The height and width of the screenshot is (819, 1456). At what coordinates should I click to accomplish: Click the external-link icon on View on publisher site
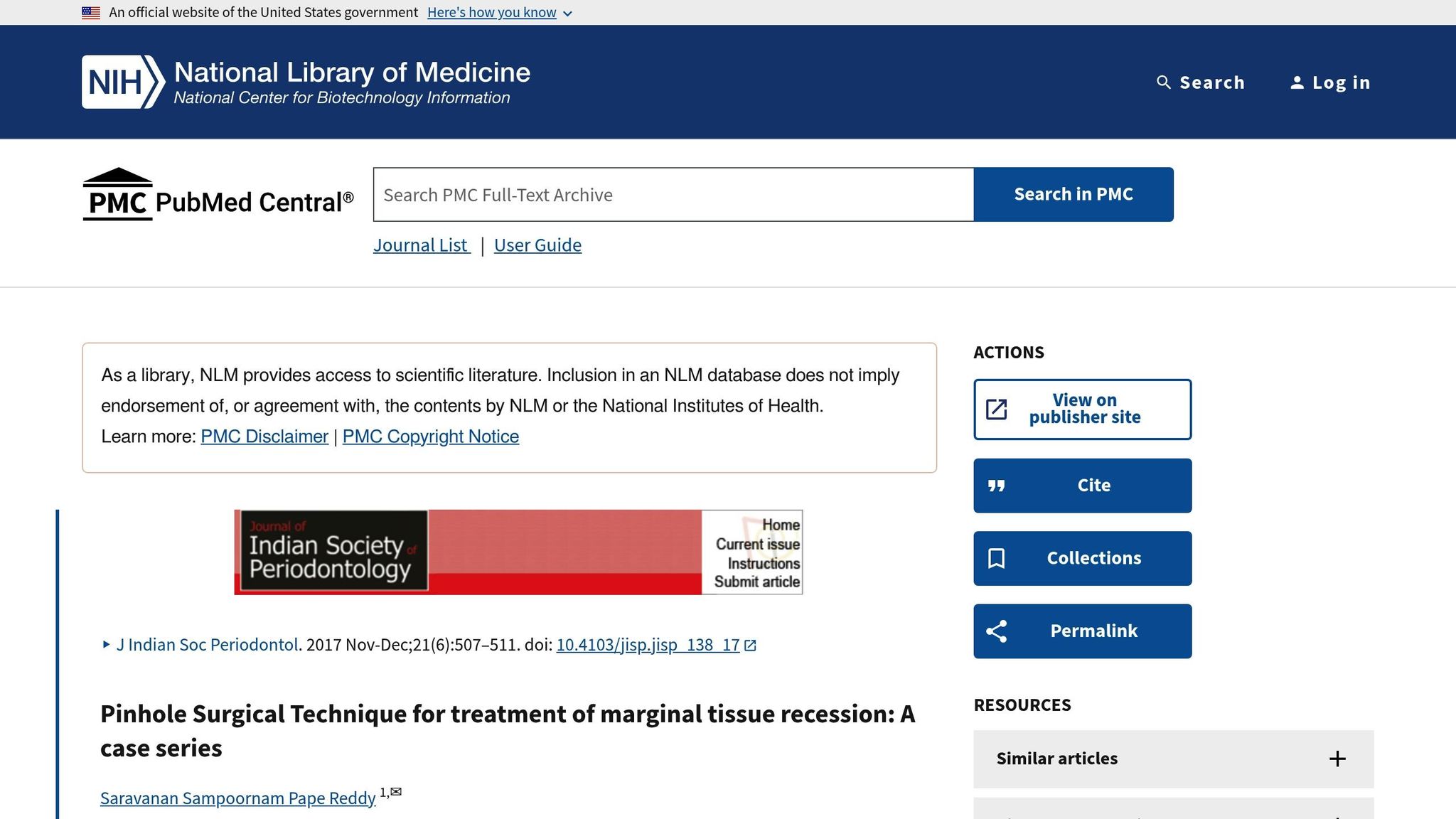(996, 409)
